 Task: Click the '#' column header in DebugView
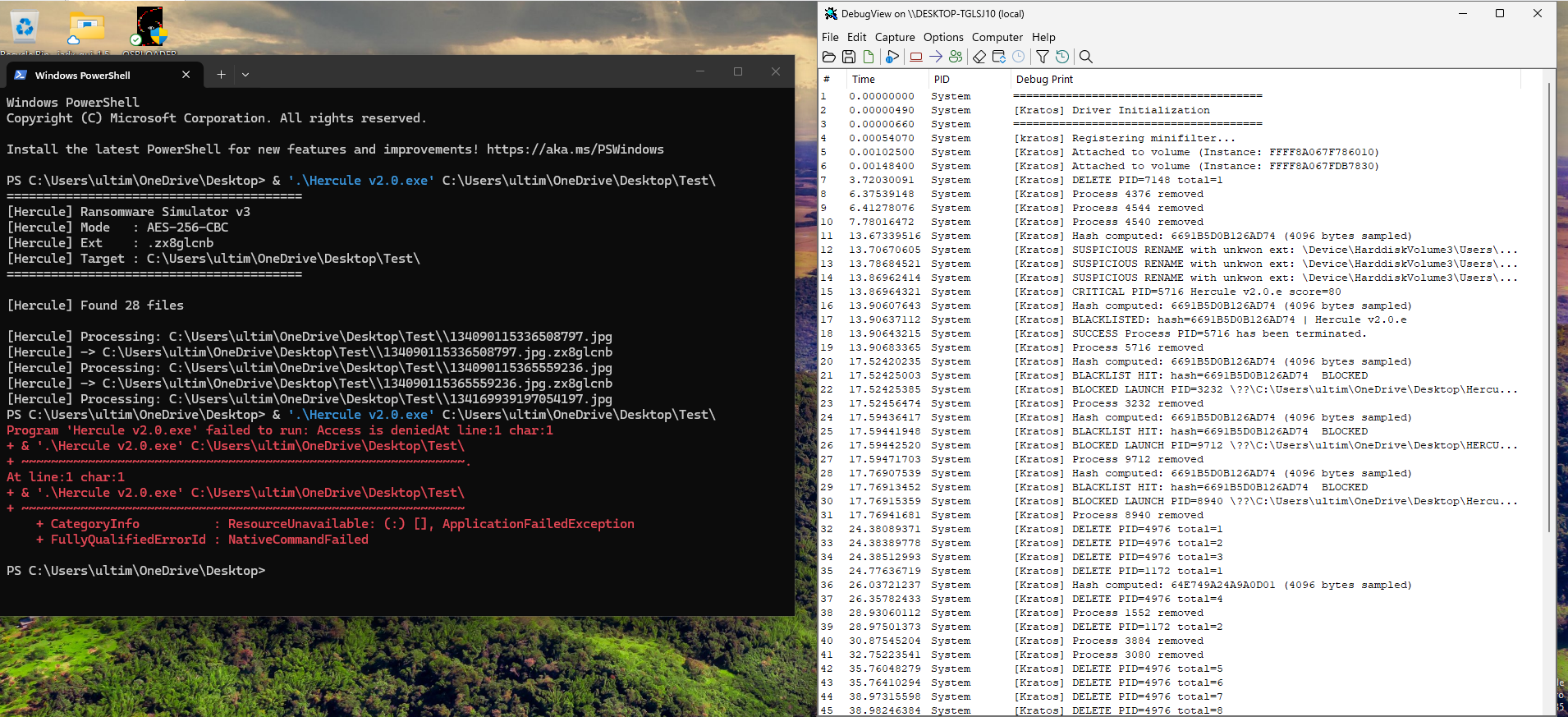point(832,80)
